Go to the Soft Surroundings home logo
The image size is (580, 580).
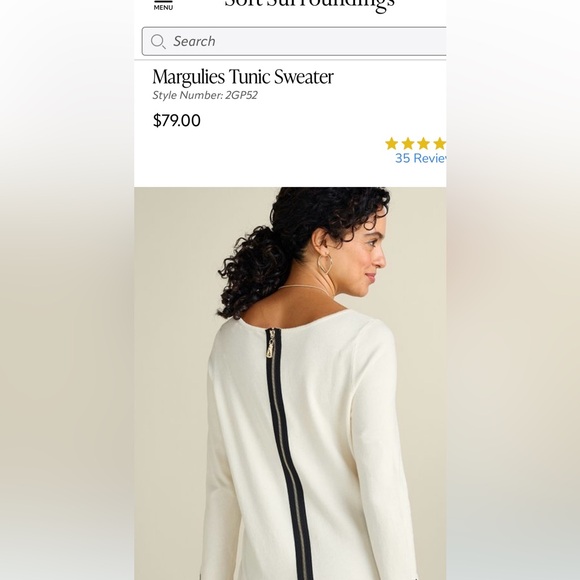[x=309, y=4]
